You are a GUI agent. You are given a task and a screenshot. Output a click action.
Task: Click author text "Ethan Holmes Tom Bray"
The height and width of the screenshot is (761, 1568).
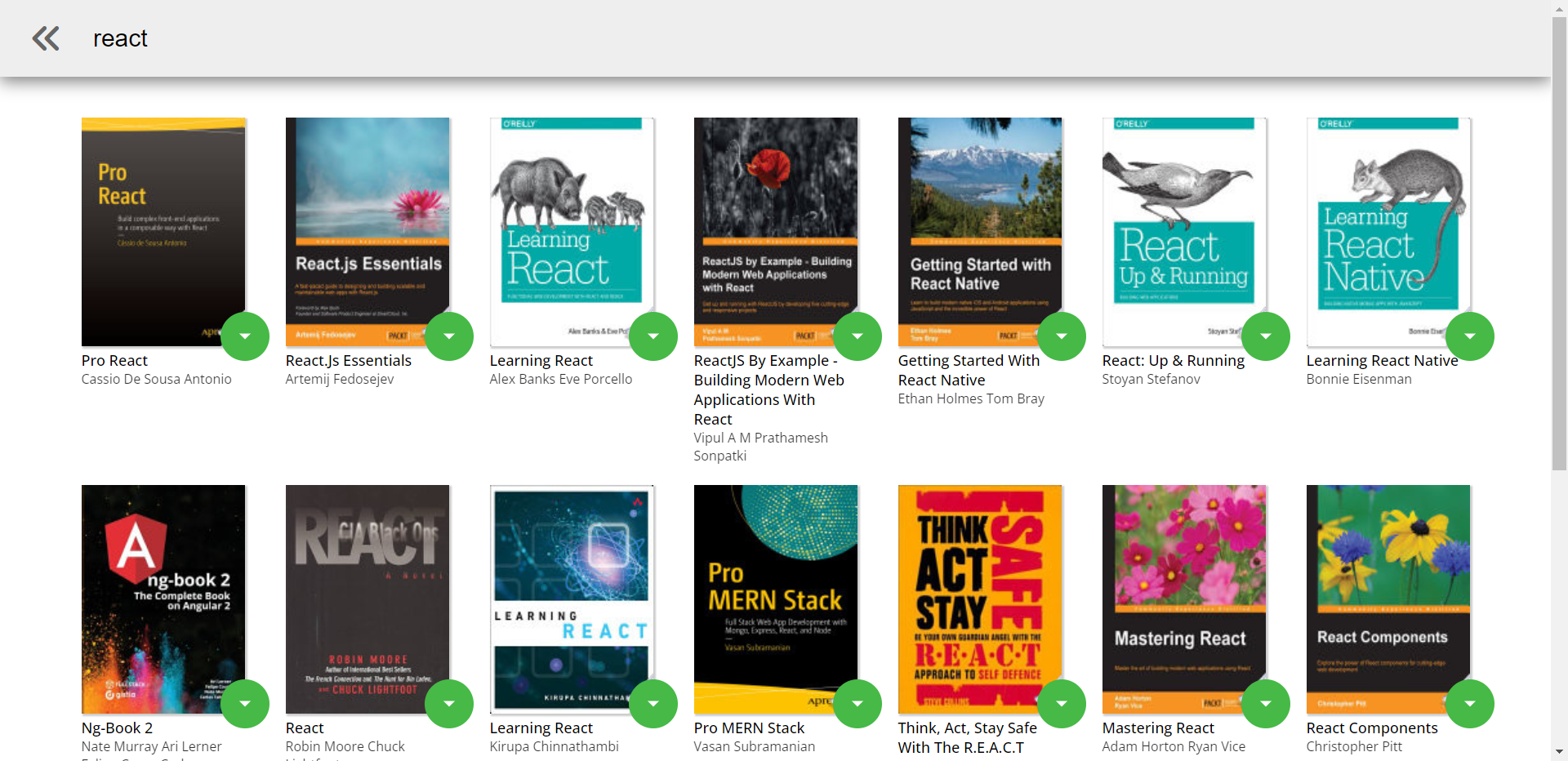pyautogui.click(x=971, y=398)
